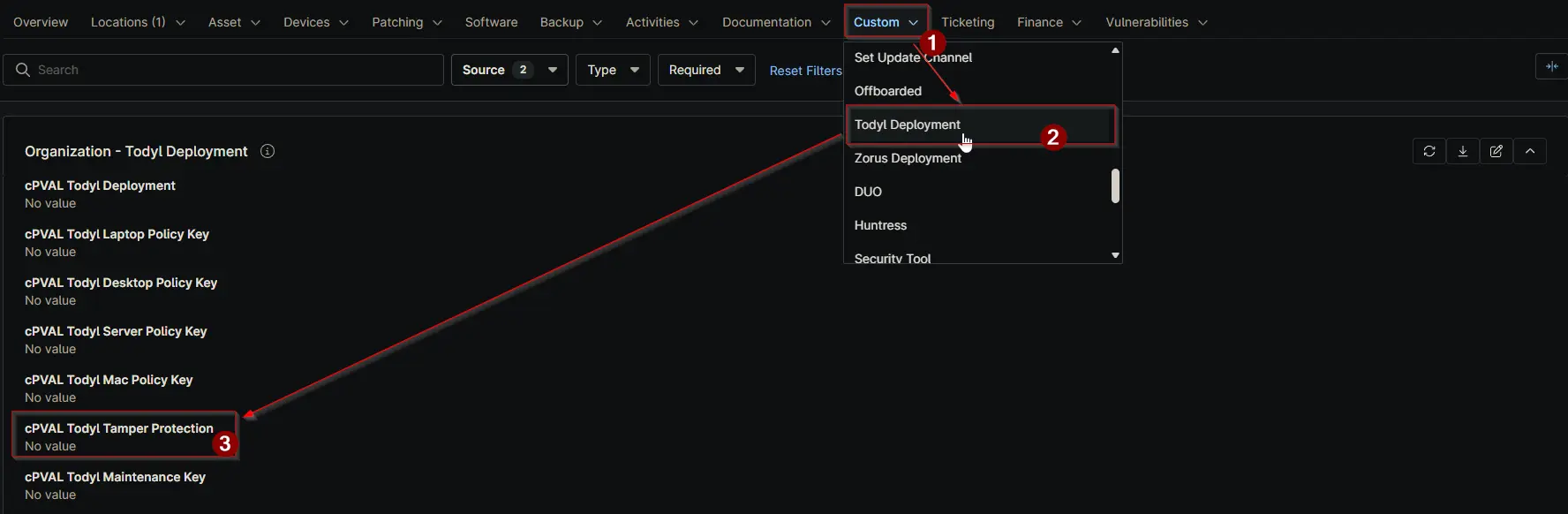This screenshot has width=1568, height=514.
Task: Click the Reset Filters link
Action: (805, 71)
